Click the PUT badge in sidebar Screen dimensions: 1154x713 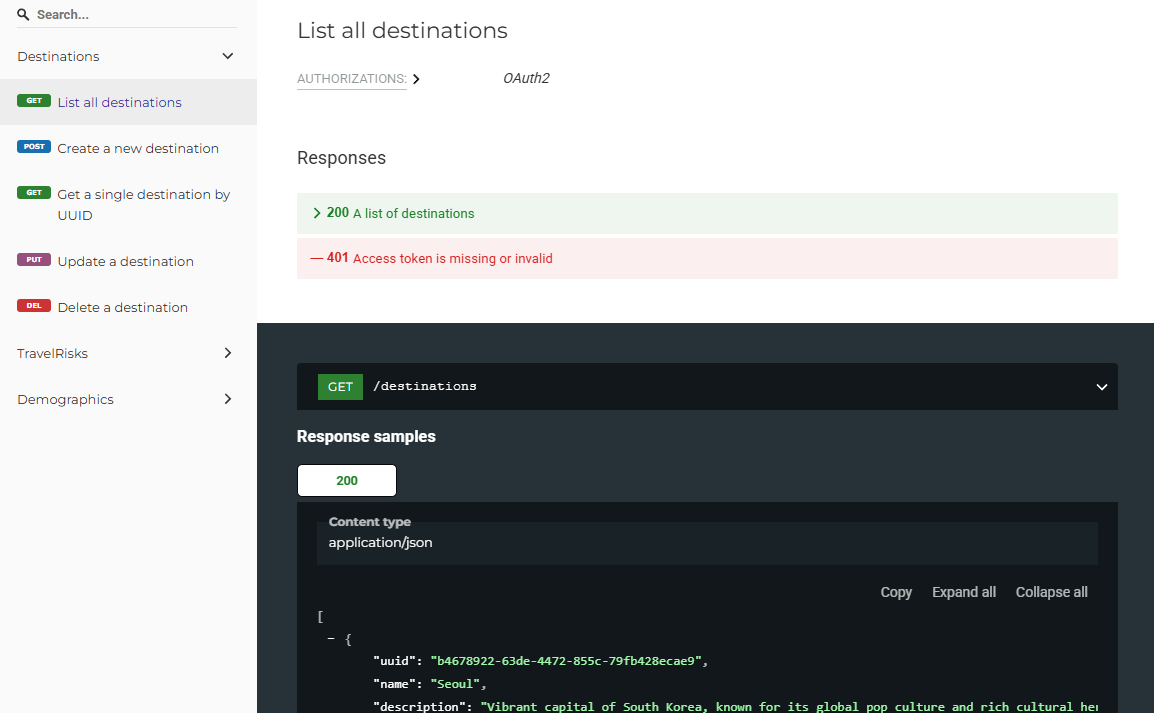tap(34, 260)
